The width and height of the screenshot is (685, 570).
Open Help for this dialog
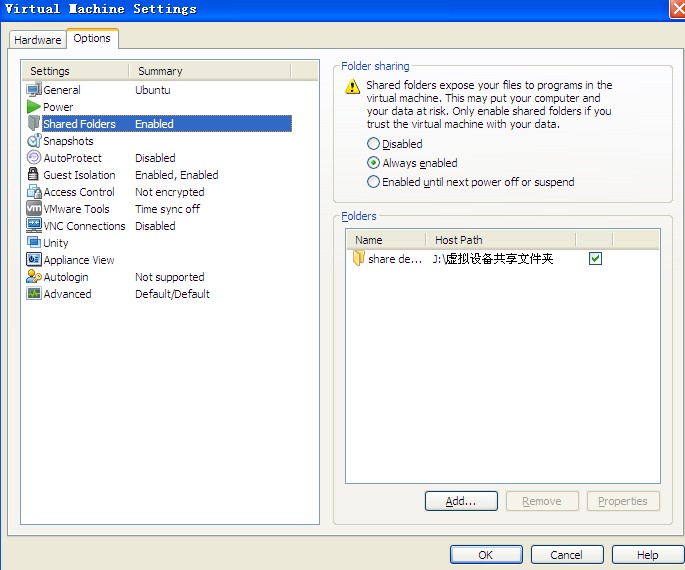click(647, 555)
